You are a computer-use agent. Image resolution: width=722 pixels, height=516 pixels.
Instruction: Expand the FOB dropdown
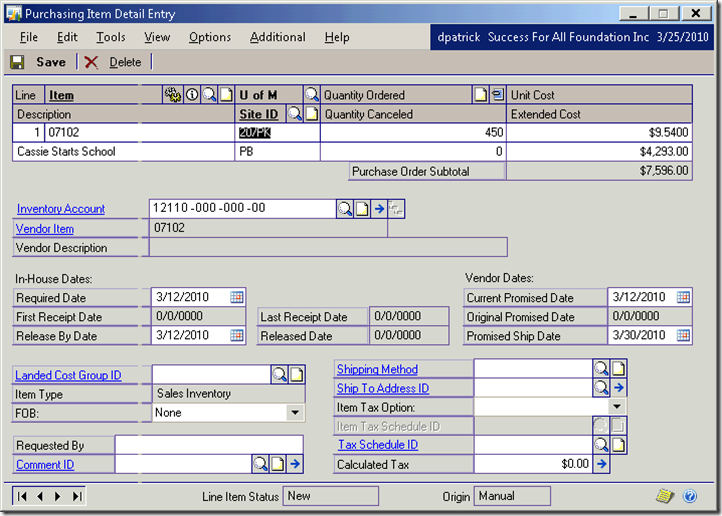tap(295, 412)
